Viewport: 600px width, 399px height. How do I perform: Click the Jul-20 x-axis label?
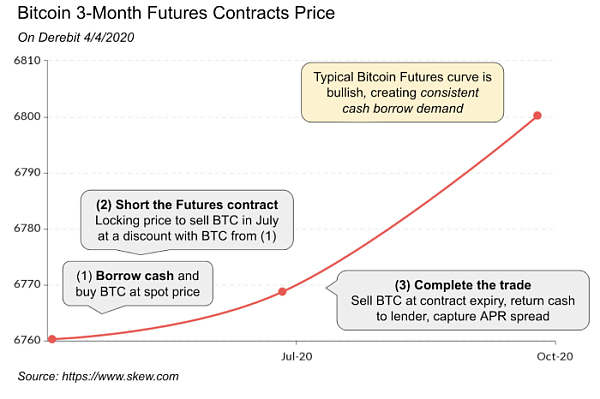297,357
